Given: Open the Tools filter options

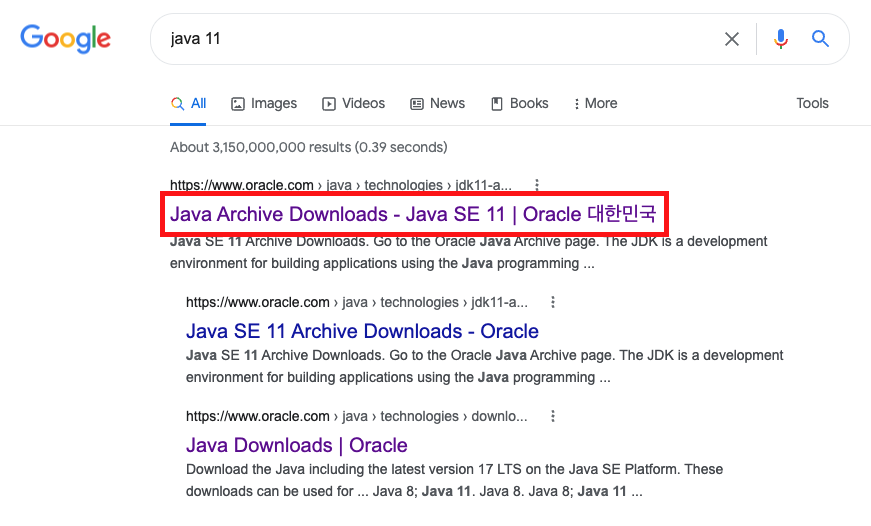Looking at the screenshot, I should pos(812,103).
